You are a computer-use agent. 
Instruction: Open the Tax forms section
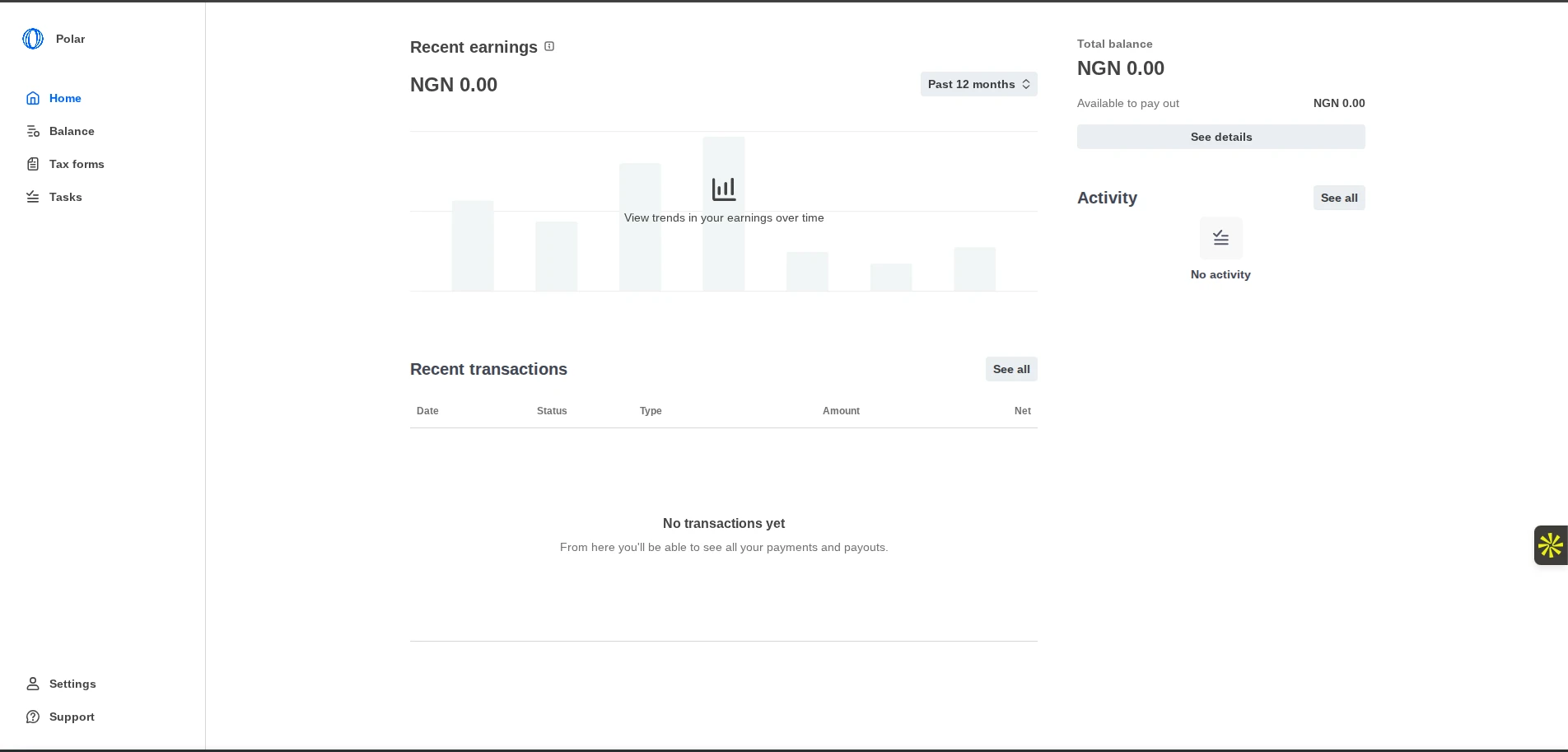(77, 164)
